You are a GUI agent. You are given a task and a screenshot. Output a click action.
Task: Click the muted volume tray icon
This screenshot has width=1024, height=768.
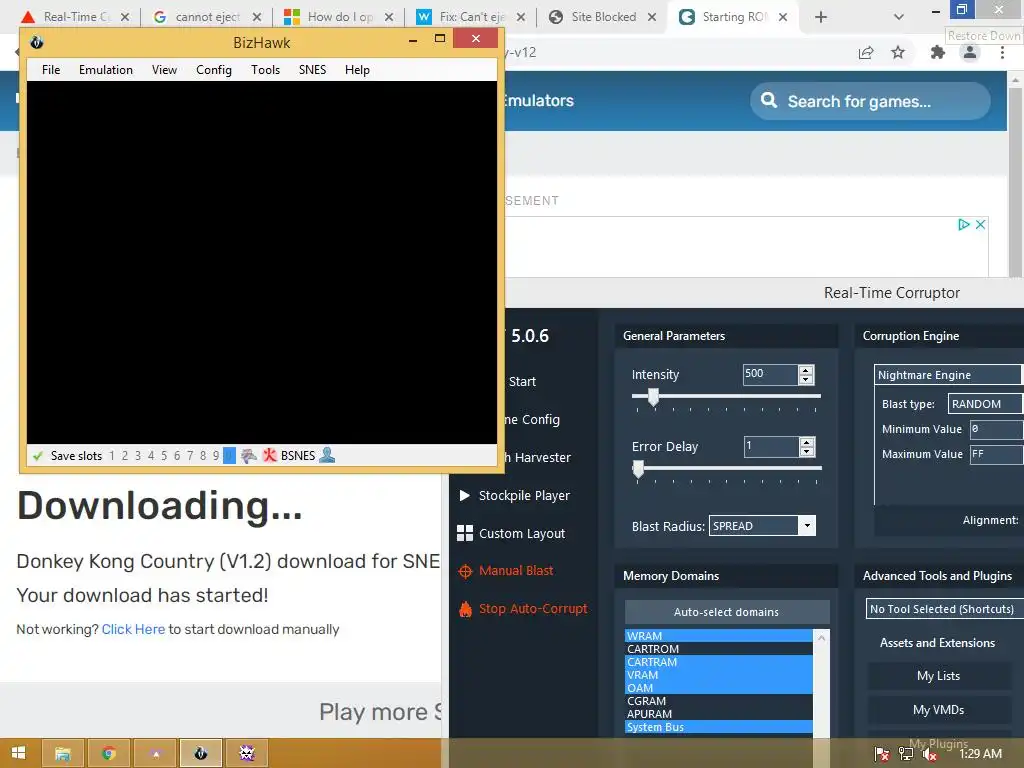[929, 754]
